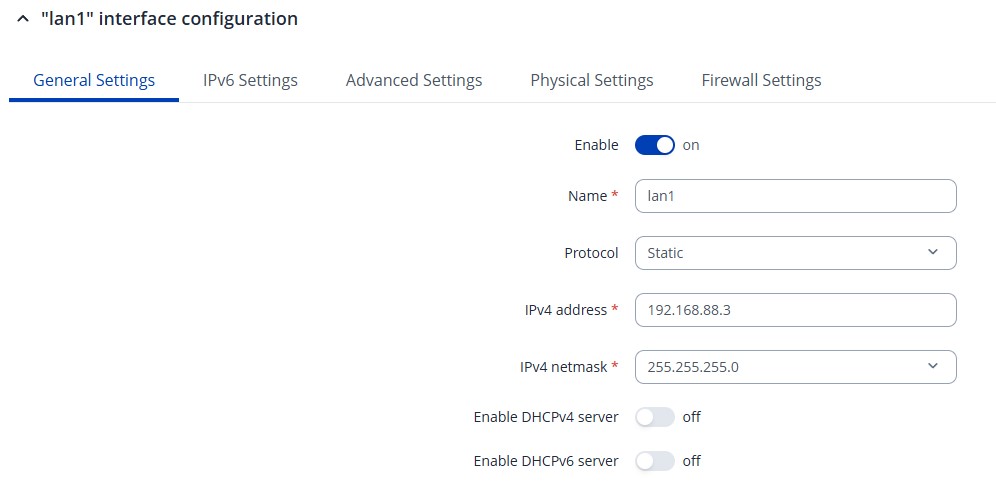Click "off" text beside DHCPv6 server switch

(692, 461)
